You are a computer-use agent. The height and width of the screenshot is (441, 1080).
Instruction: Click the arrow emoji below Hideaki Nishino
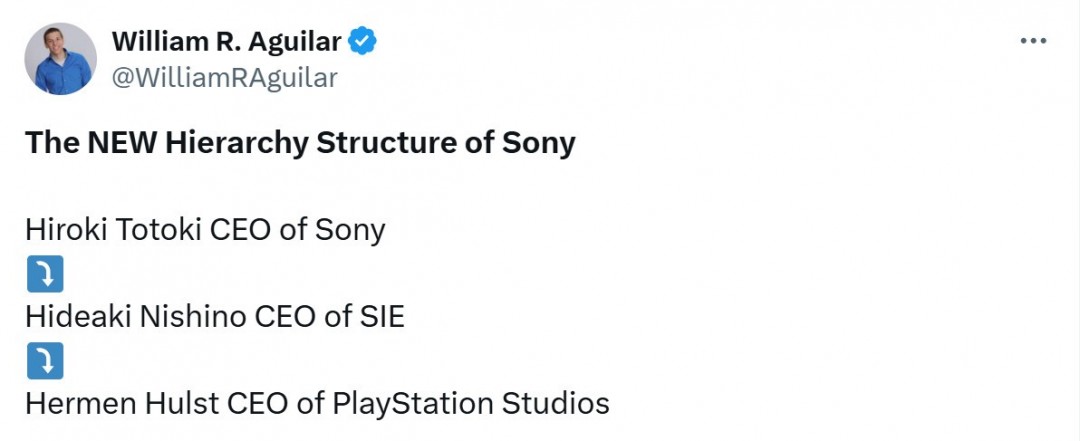coord(45,360)
